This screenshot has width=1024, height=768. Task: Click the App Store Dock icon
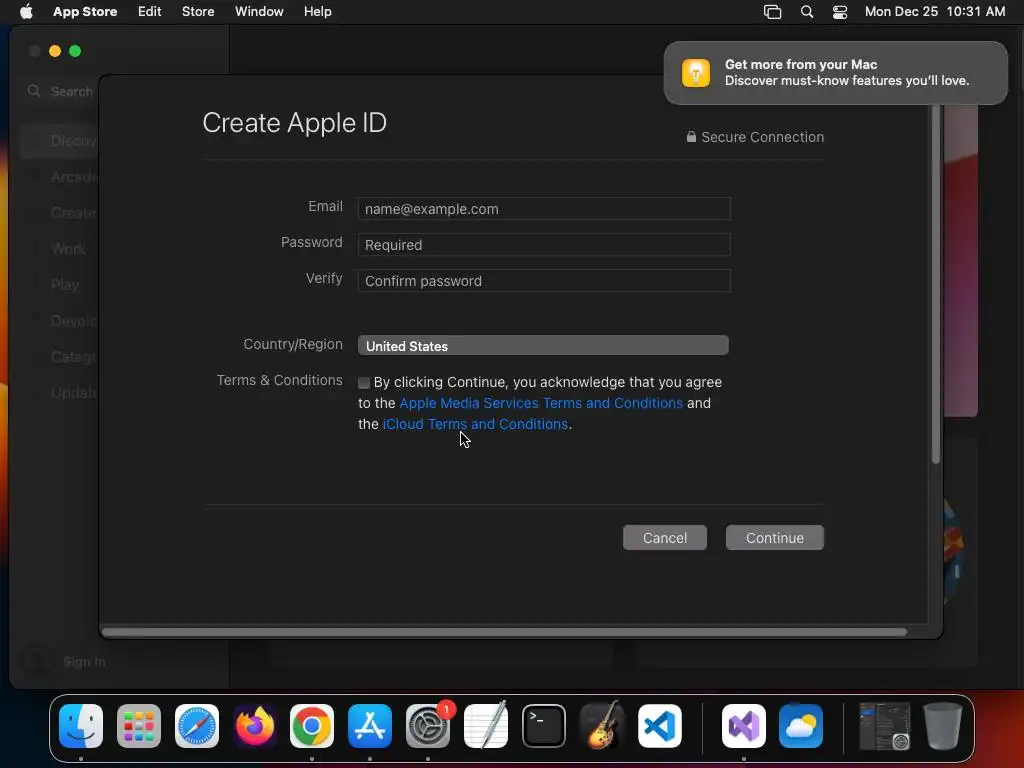pyautogui.click(x=370, y=726)
